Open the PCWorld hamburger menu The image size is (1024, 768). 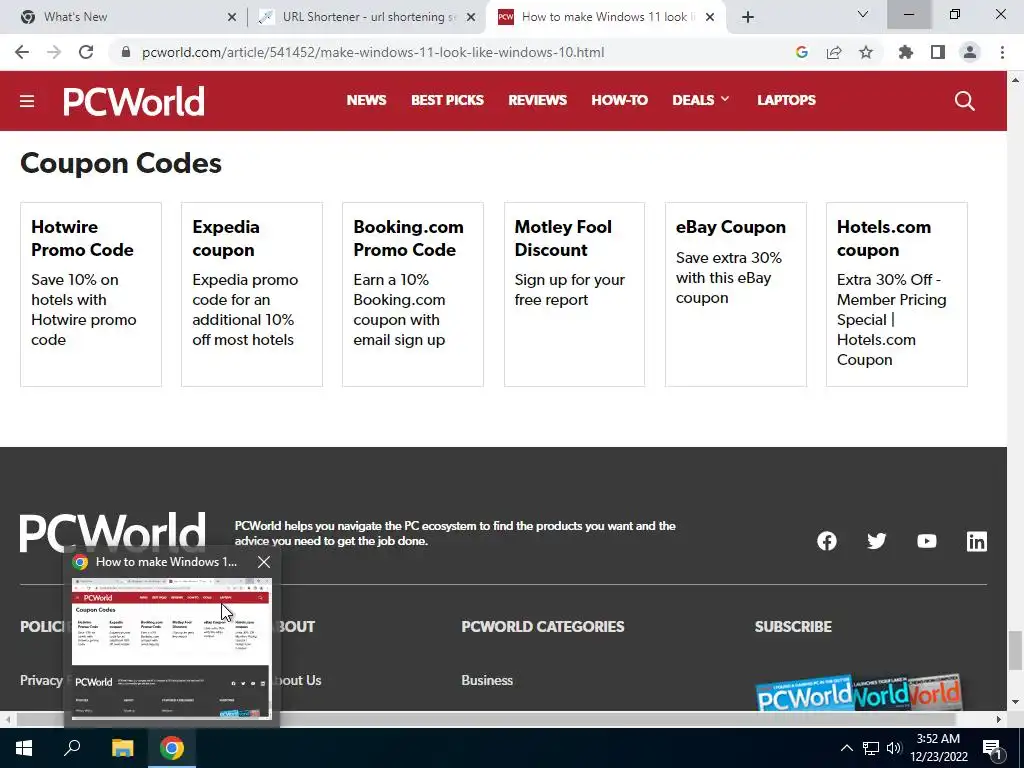coord(27,101)
